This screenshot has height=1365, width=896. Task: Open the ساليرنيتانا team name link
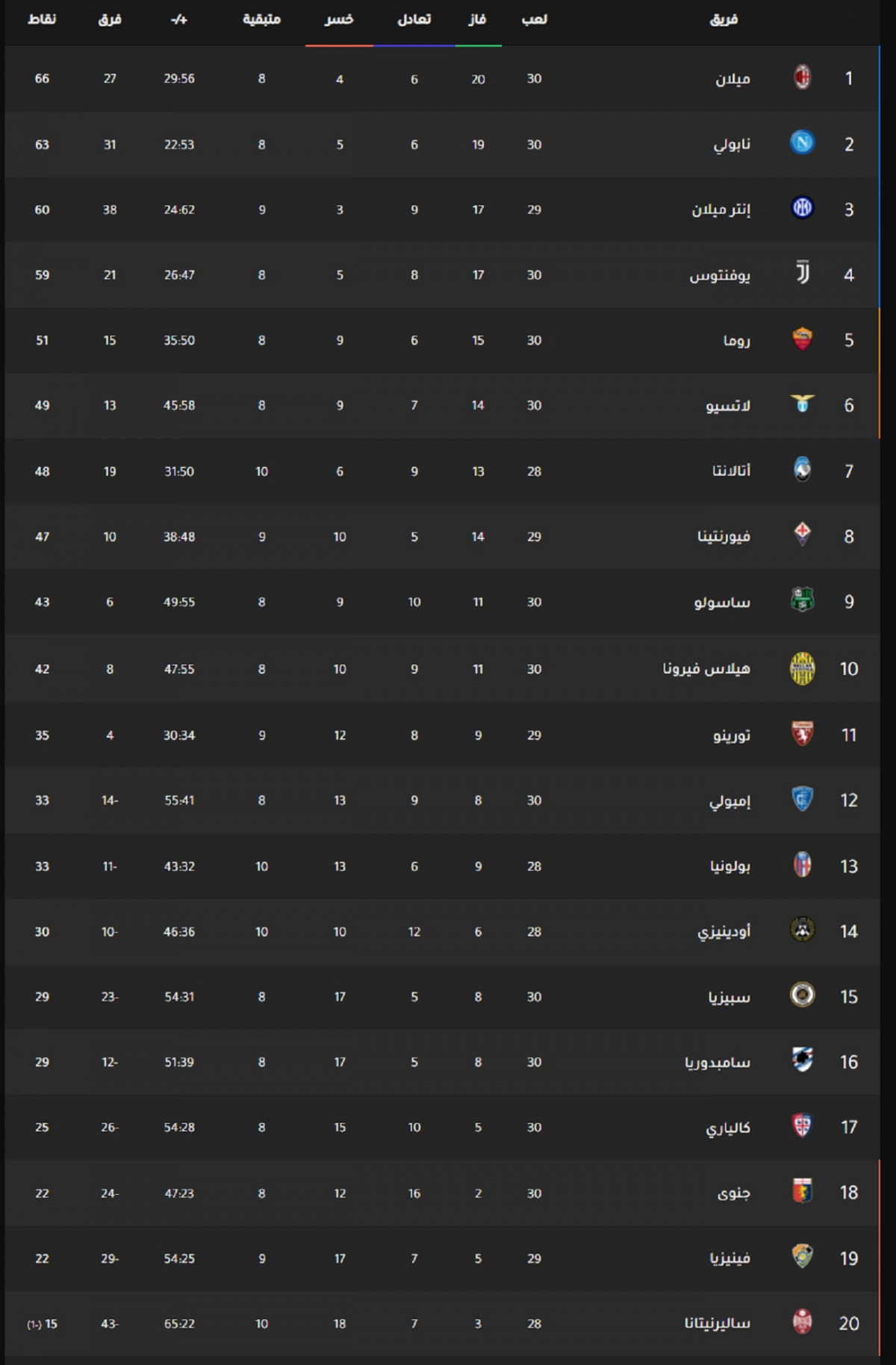tap(718, 1323)
